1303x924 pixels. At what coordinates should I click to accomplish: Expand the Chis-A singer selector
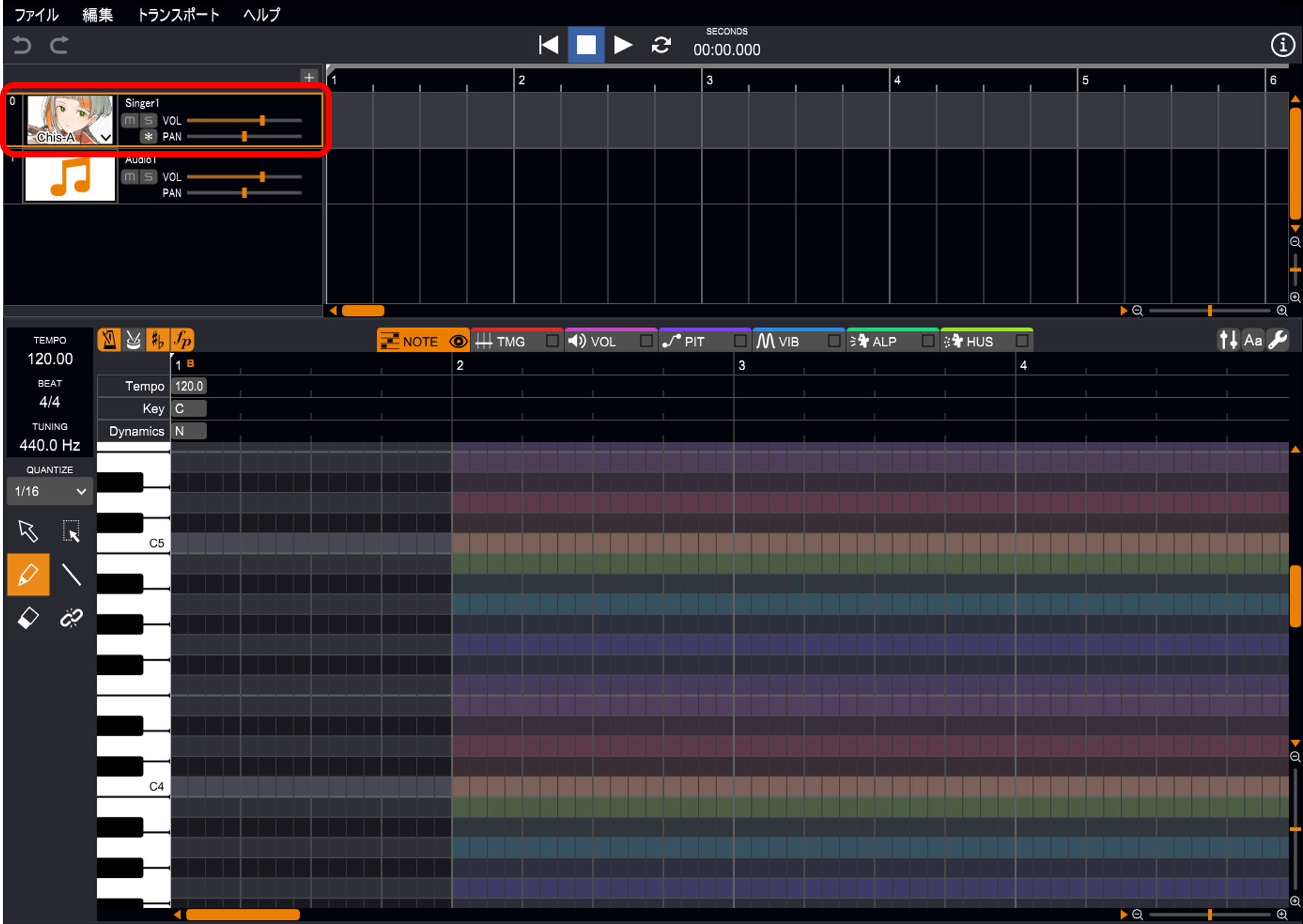click(x=106, y=138)
